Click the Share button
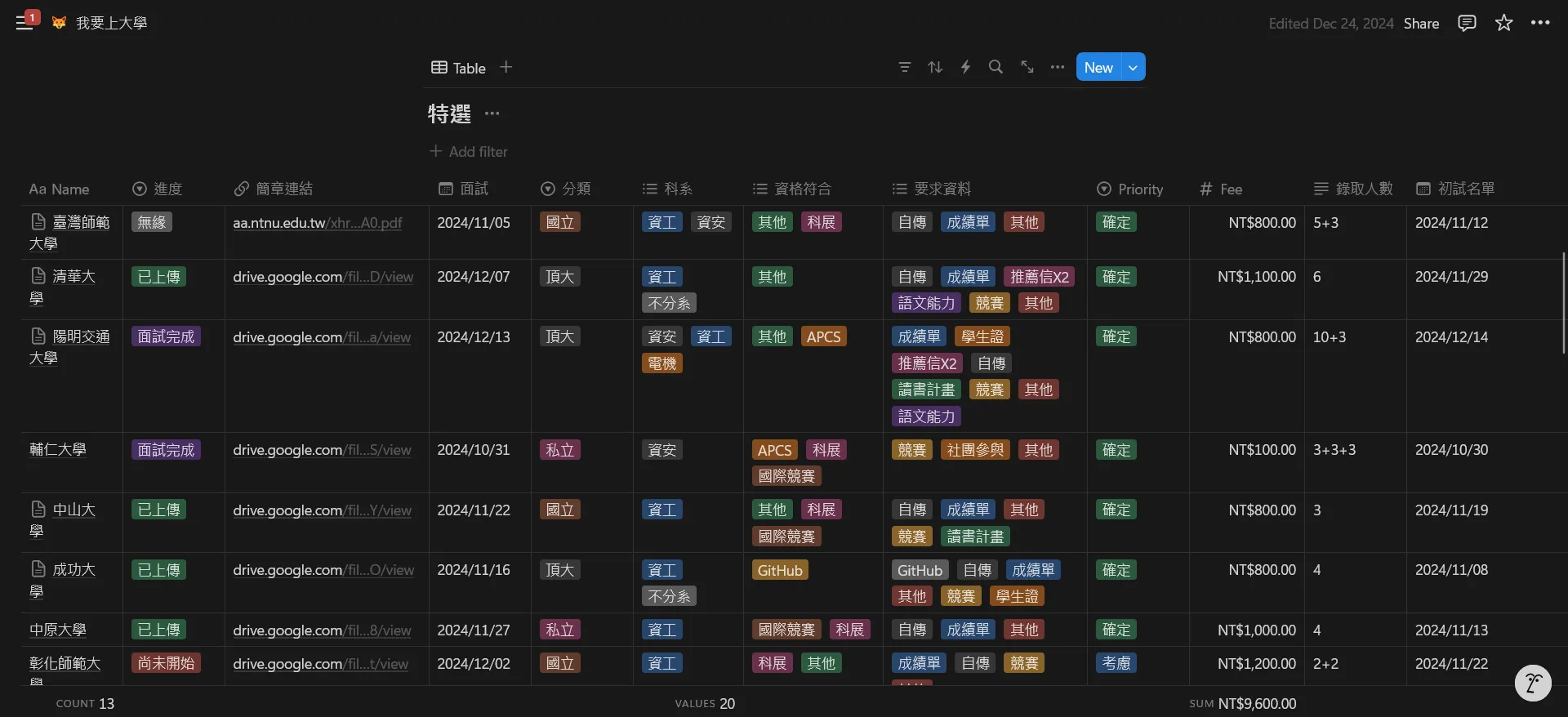Viewport: 1568px width, 717px height. pyautogui.click(x=1421, y=23)
